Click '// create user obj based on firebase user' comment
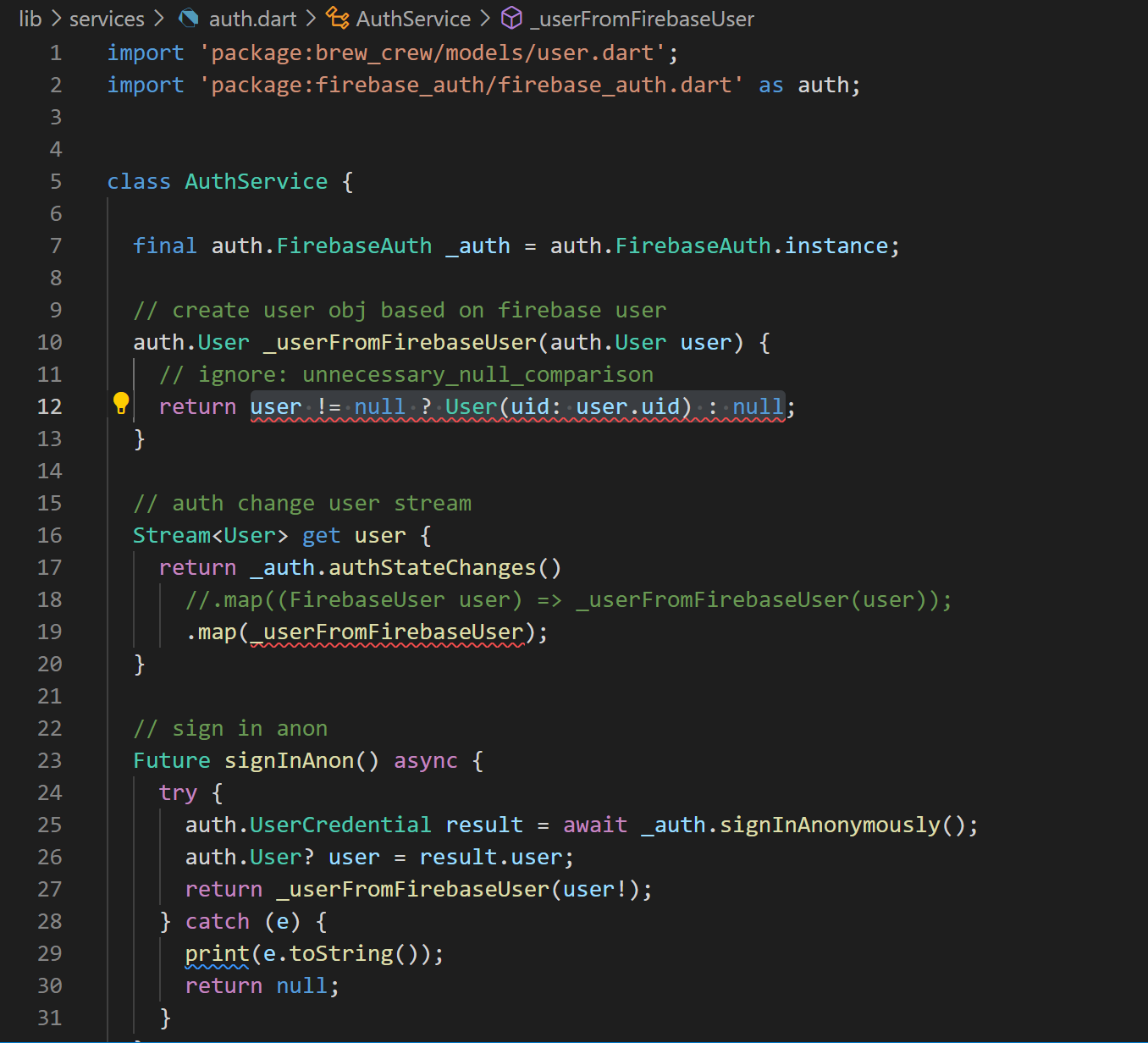This screenshot has width=1148, height=1043. [400, 310]
